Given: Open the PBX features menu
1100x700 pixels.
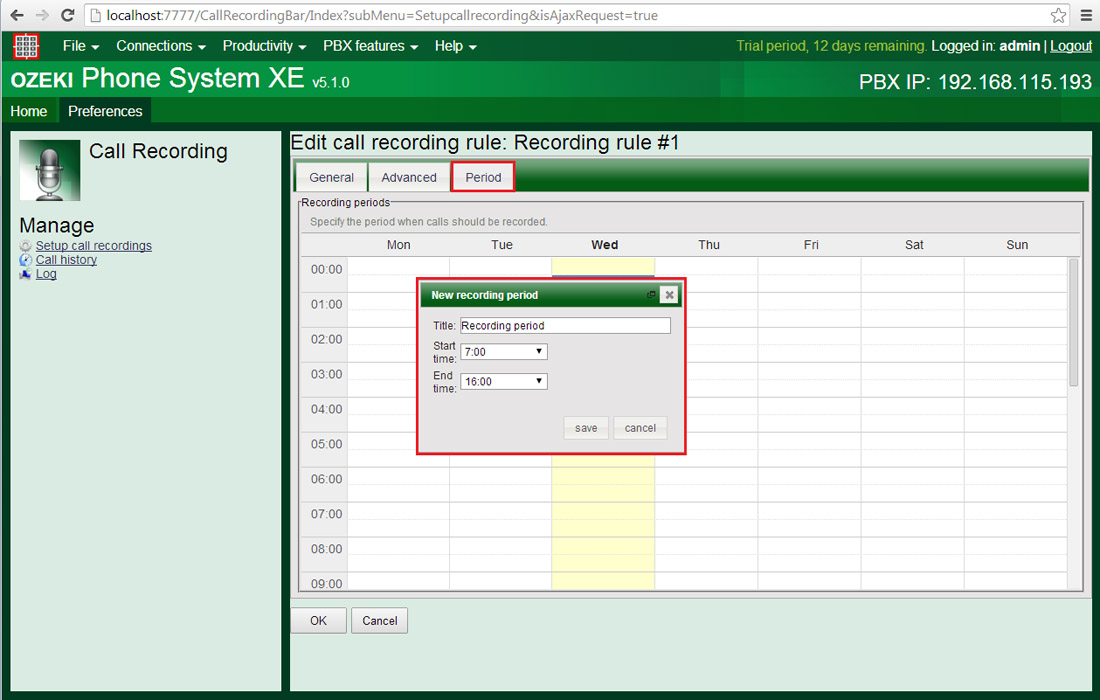Looking at the screenshot, I should tap(370, 46).
